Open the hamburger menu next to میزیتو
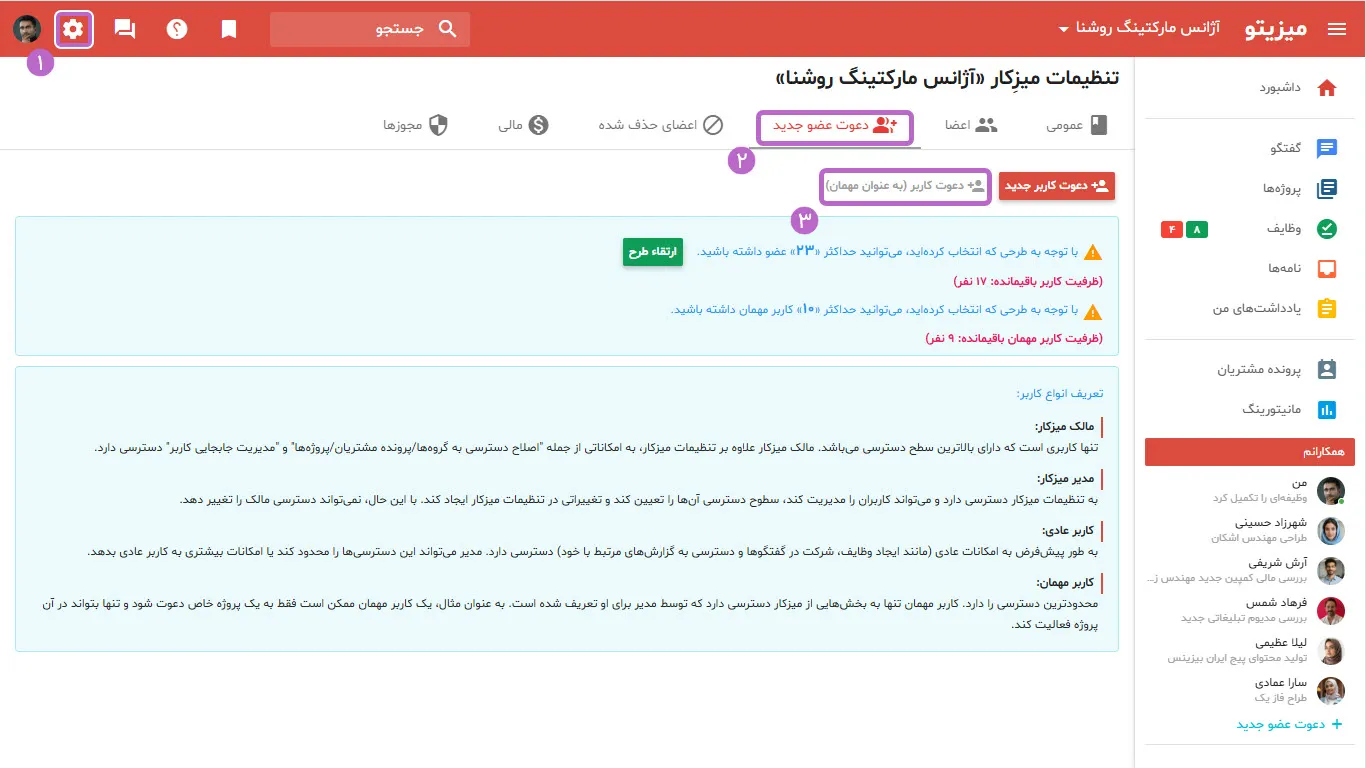Image resolution: width=1366 pixels, height=768 pixels. (1337, 29)
